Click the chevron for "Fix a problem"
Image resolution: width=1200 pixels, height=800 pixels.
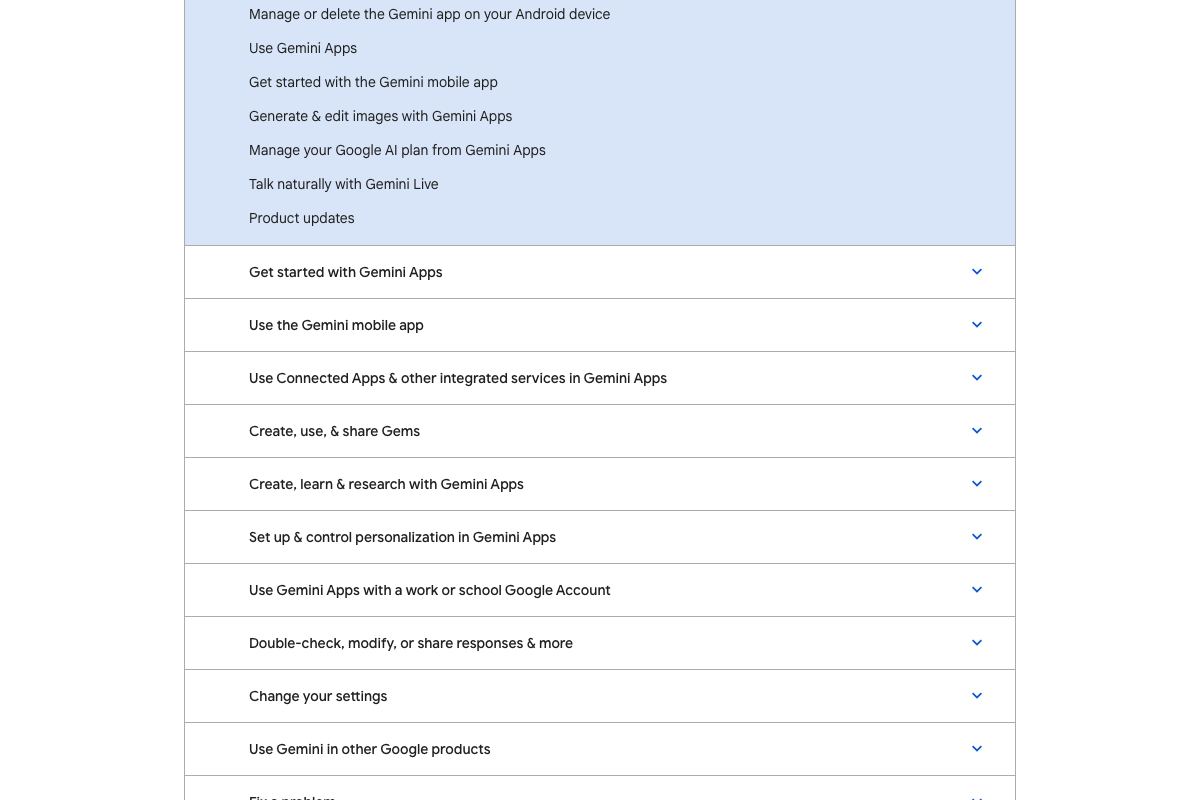[x=977, y=796]
